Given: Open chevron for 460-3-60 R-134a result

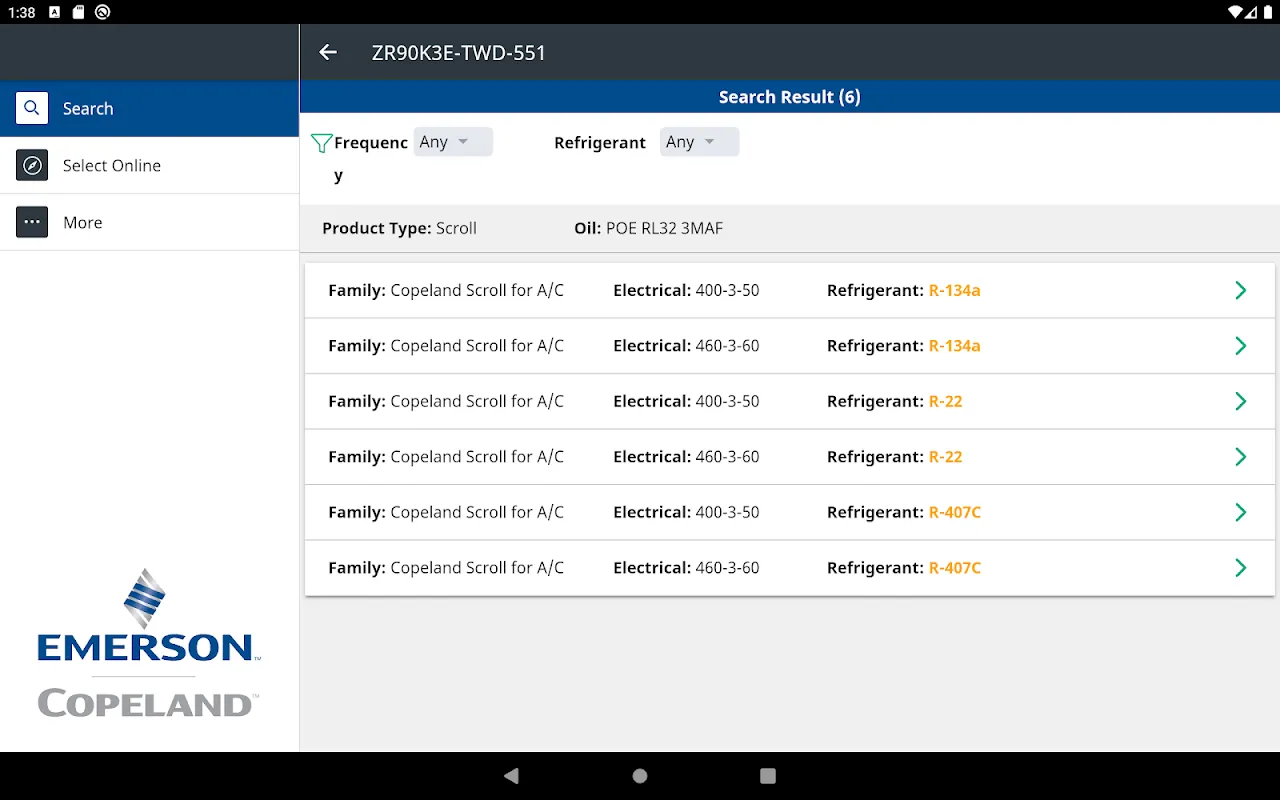Looking at the screenshot, I should (x=1240, y=346).
